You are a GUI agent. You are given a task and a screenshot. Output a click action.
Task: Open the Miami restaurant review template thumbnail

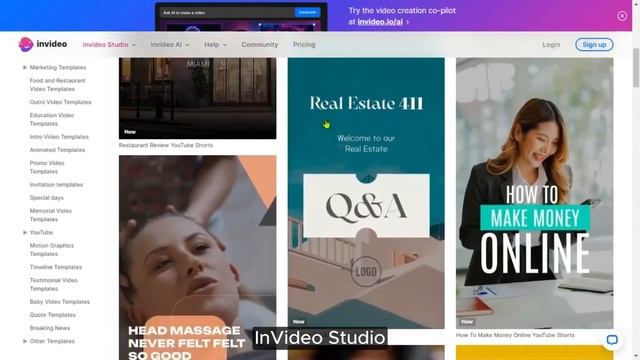pyautogui.click(x=198, y=98)
